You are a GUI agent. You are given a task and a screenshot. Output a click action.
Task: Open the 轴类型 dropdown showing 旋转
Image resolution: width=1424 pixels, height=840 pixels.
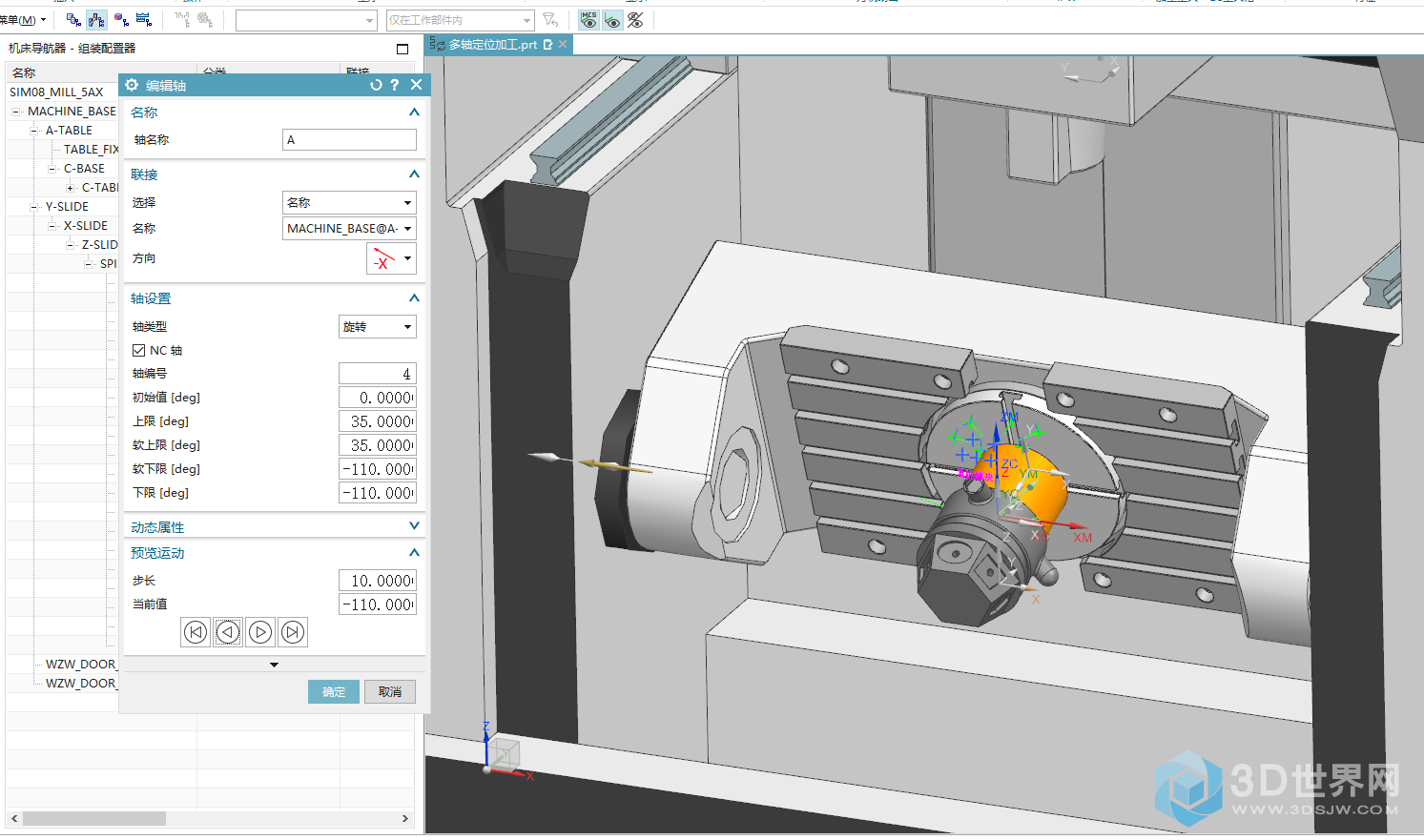[378, 327]
